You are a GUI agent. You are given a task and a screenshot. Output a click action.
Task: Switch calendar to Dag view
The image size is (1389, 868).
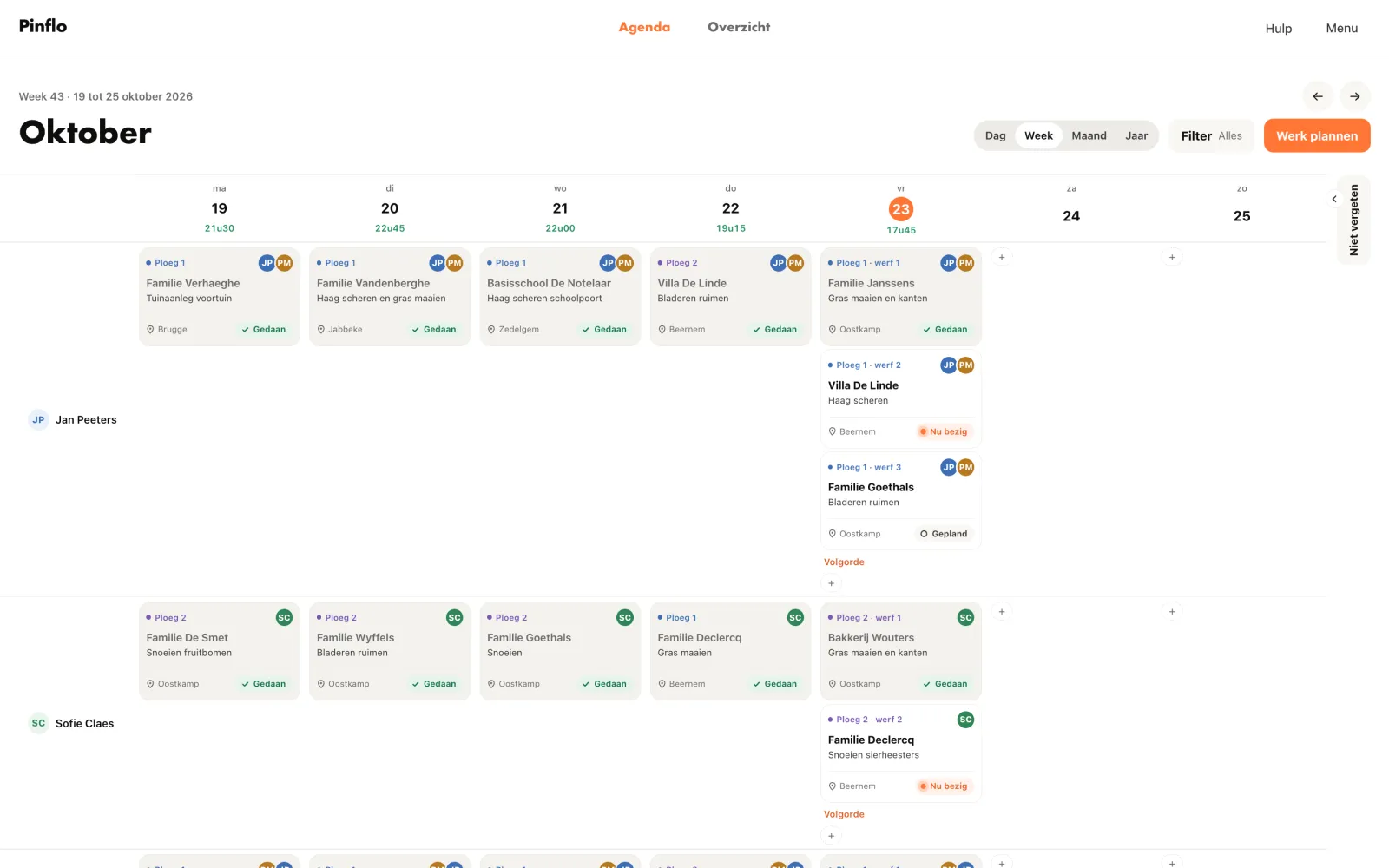[x=996, y=135]
